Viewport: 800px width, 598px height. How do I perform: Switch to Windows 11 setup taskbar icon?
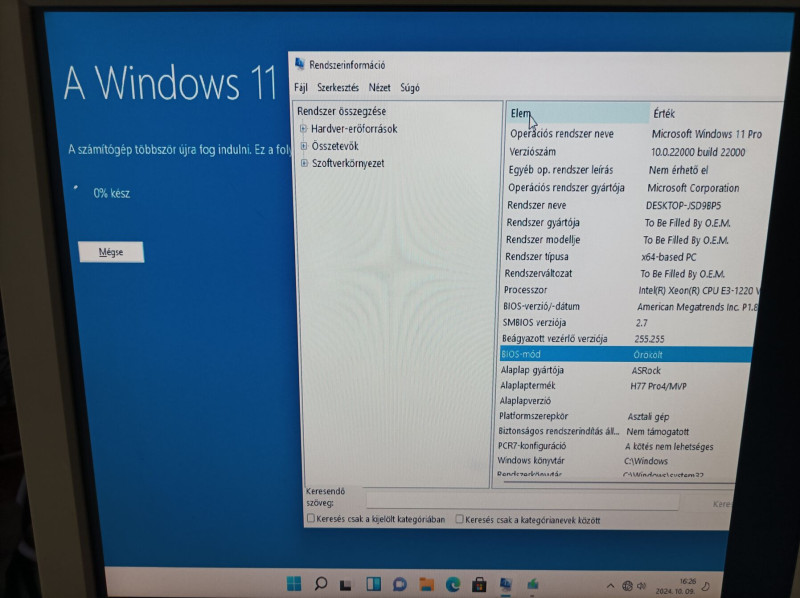pyautogui.click(x=533, y=585)
